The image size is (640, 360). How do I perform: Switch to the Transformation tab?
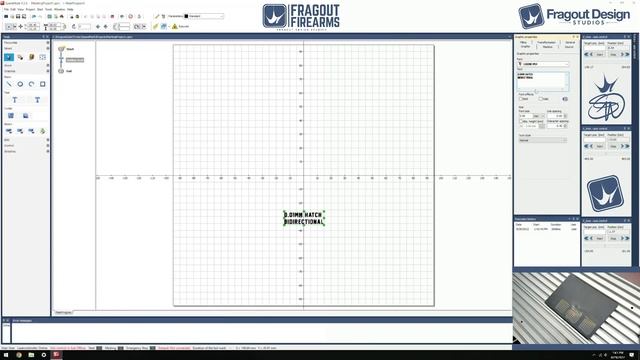(546, 42)
